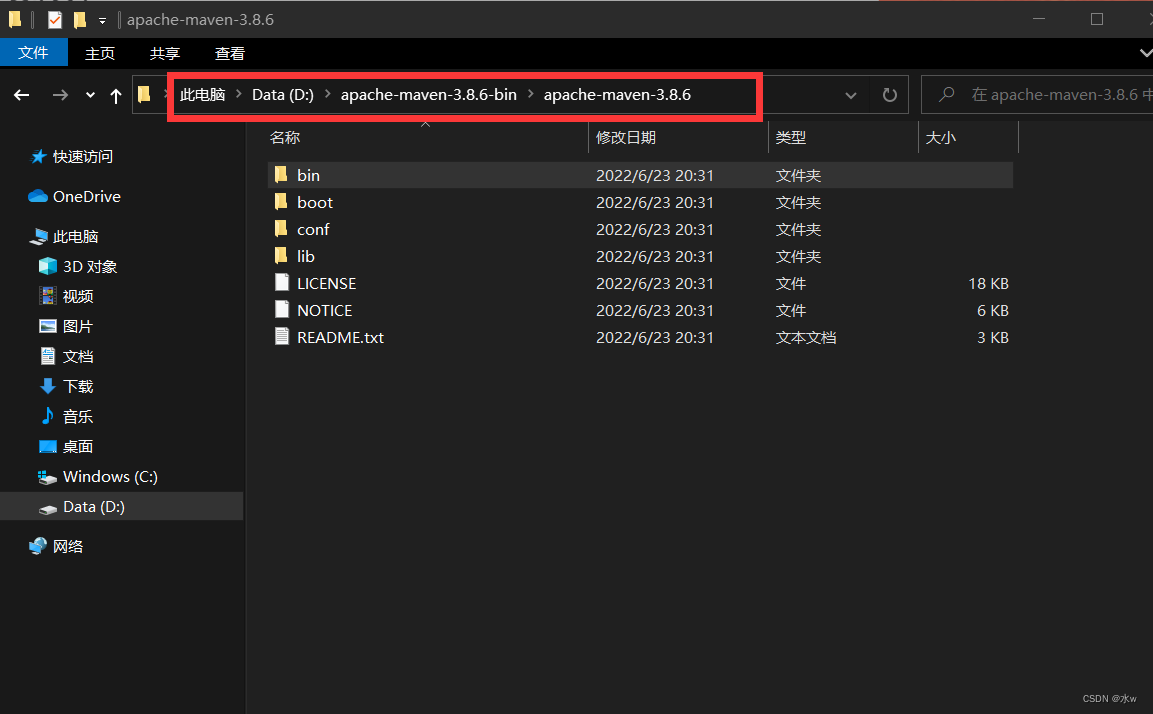1153x714 pixels.
Task: Click the 文本文档 type of README.txt
Action: pos(806,338)
